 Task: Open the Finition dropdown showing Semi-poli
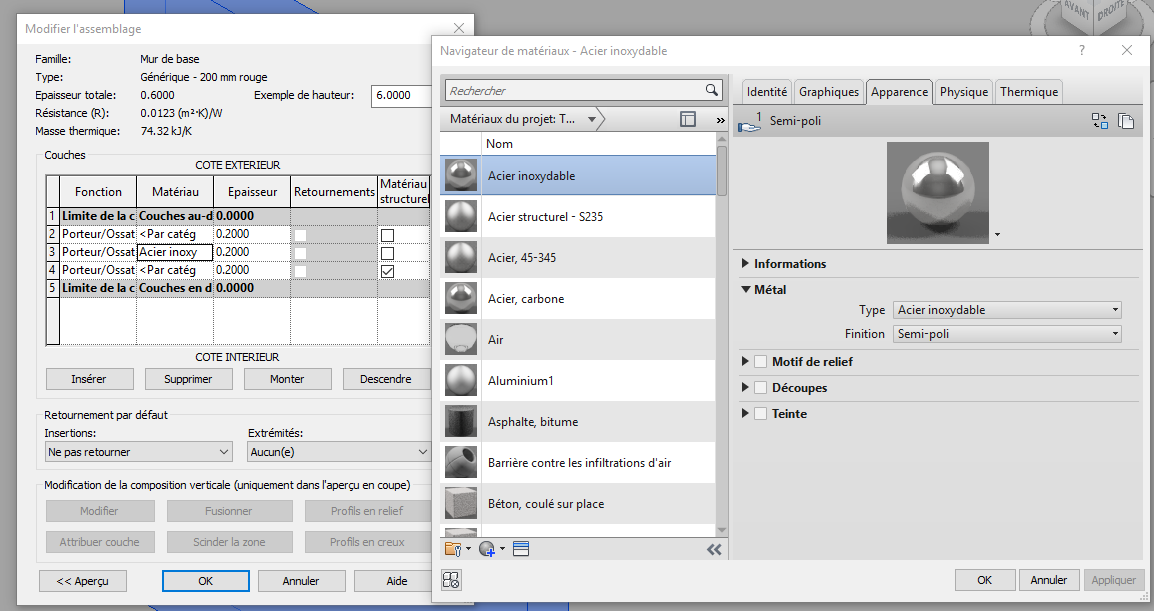click(x=1006, y=334)
